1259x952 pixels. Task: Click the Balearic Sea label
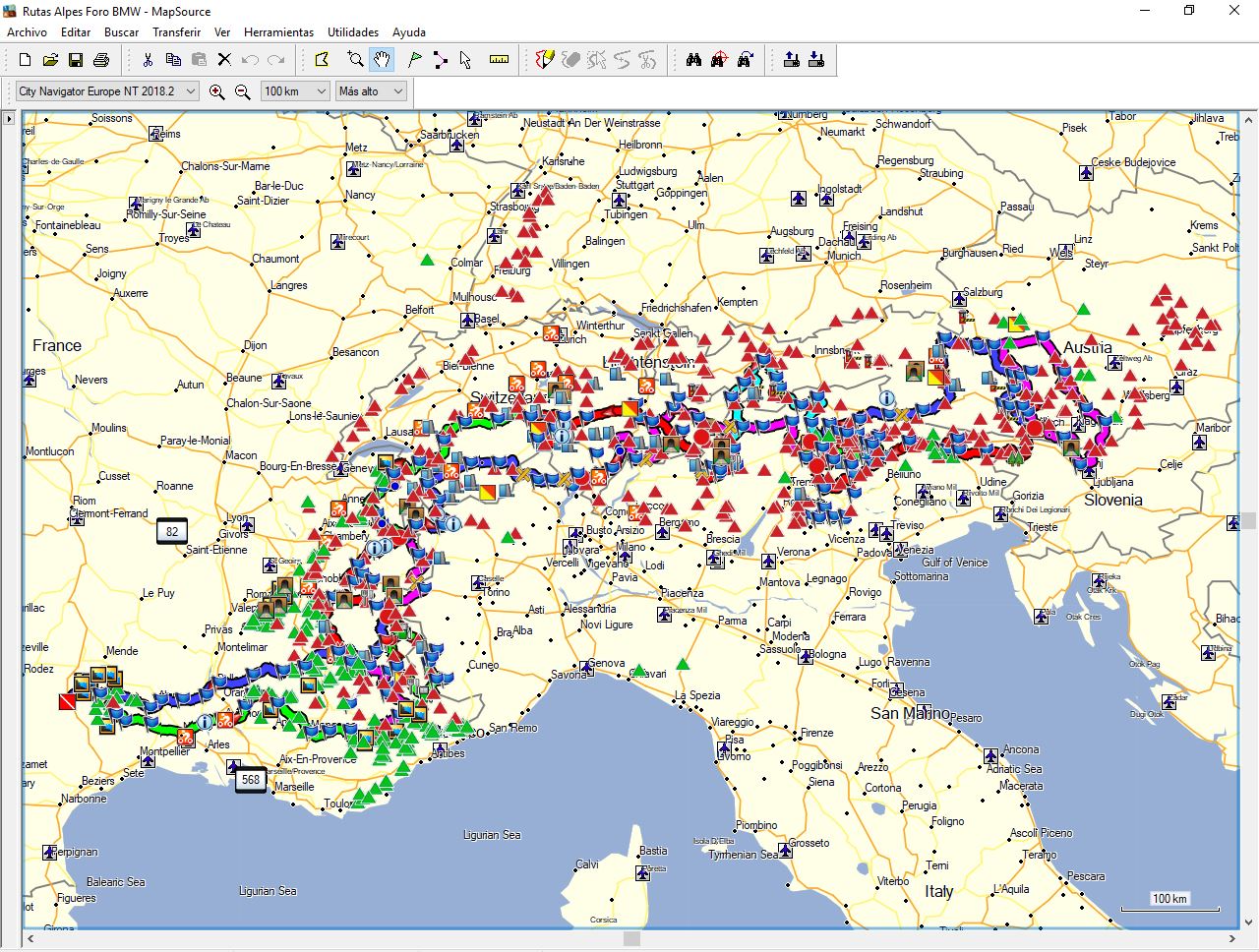click(115, 882)
